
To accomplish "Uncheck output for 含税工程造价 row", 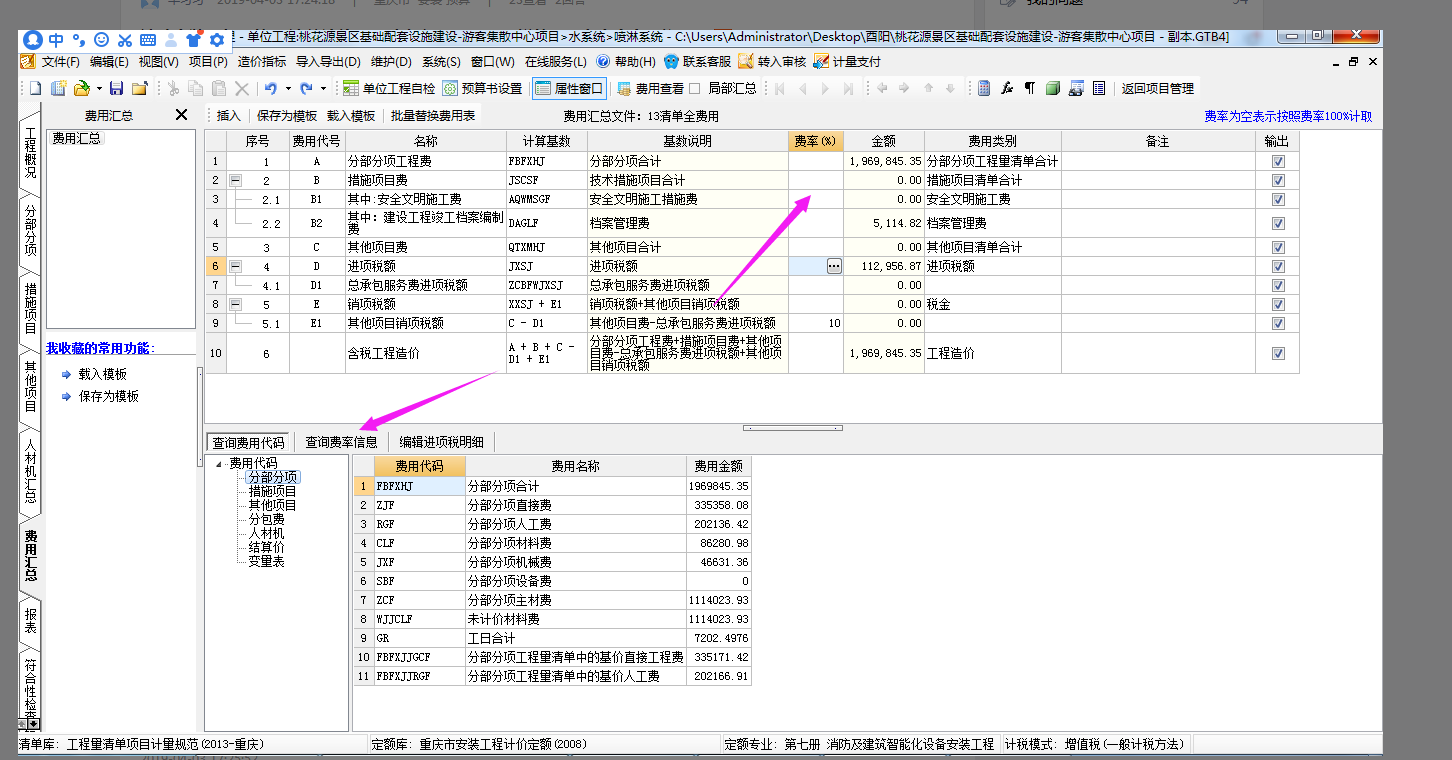I will 1278,353.
